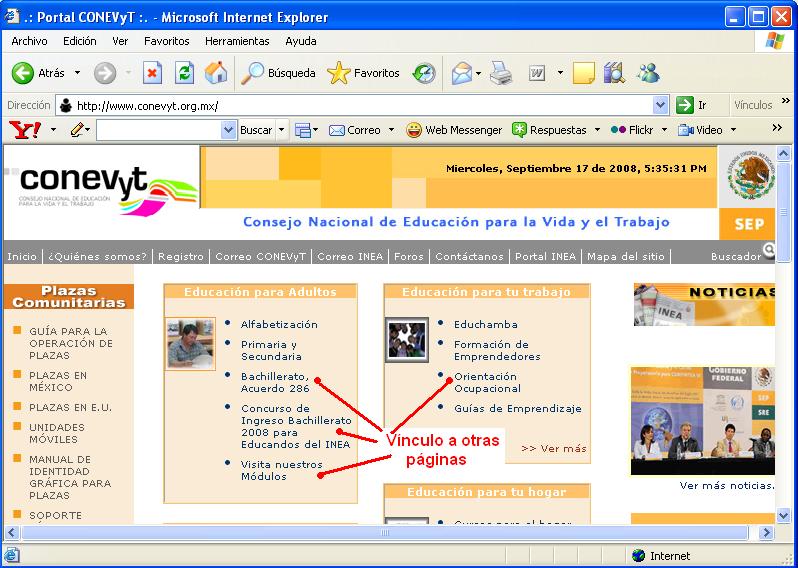This screenshot has width=798, height=568.
Task: Click the horizontal scrollbar thumb
Action: (385, 533)
